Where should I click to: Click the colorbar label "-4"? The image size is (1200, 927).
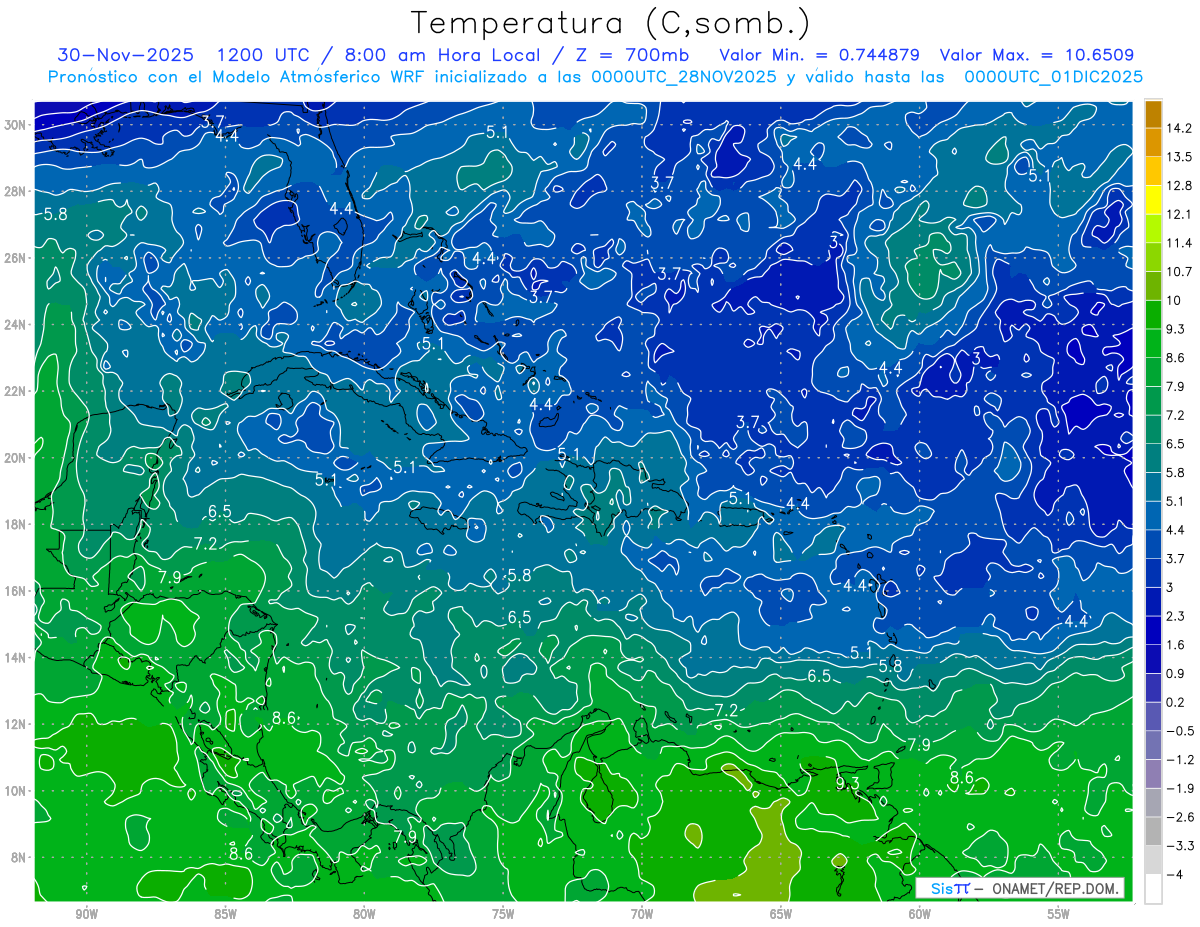point(1173,874)
